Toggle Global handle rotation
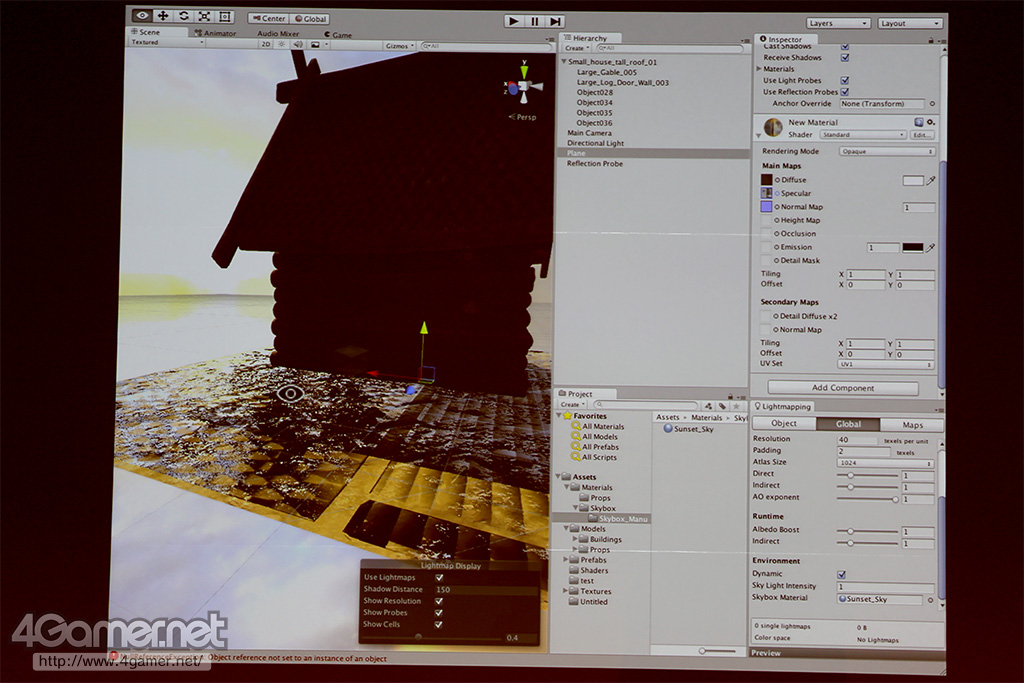Screen dimensions: 1024x683 click(x=310, y=19)
